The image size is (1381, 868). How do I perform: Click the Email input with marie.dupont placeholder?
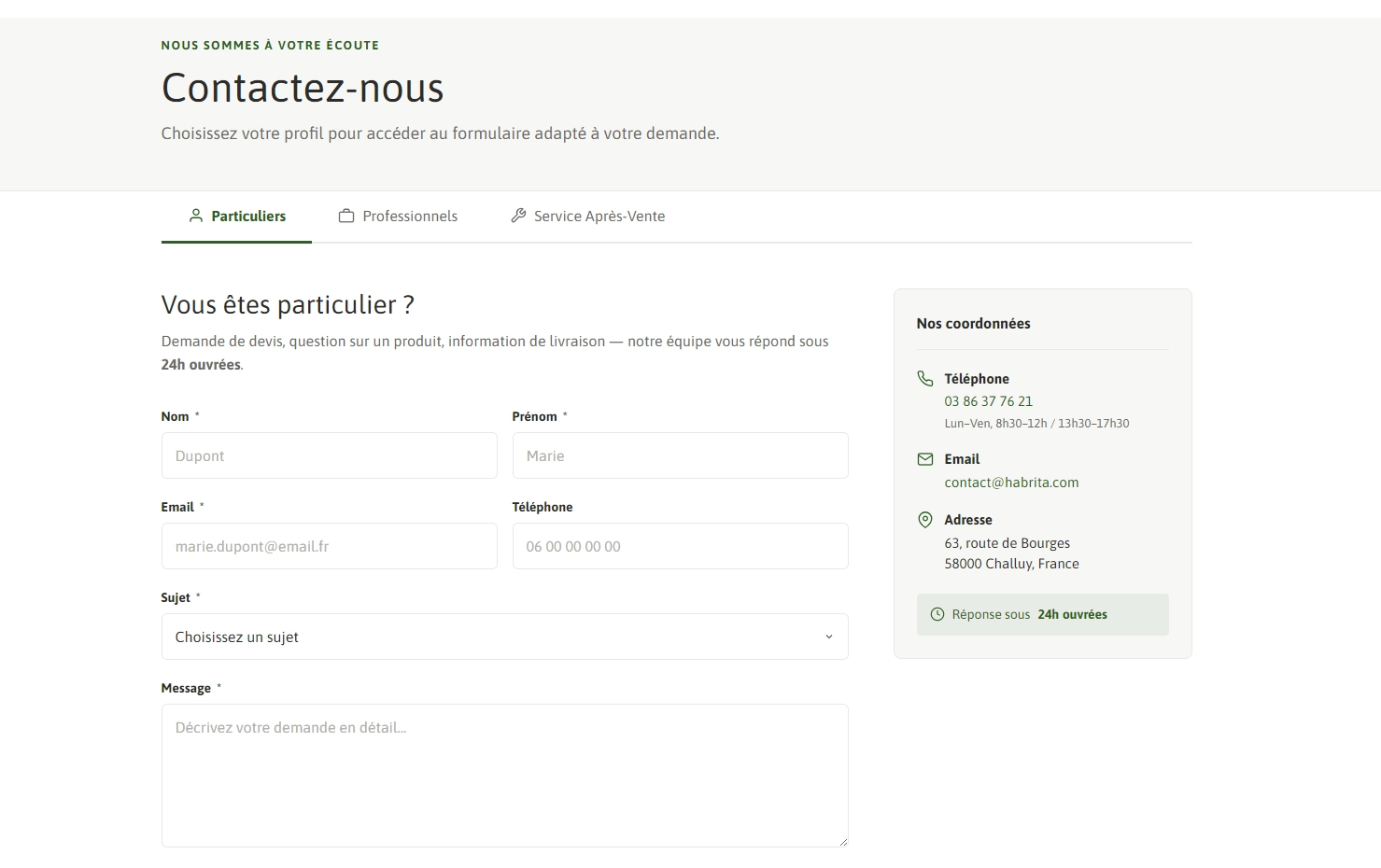pos(330,546)
